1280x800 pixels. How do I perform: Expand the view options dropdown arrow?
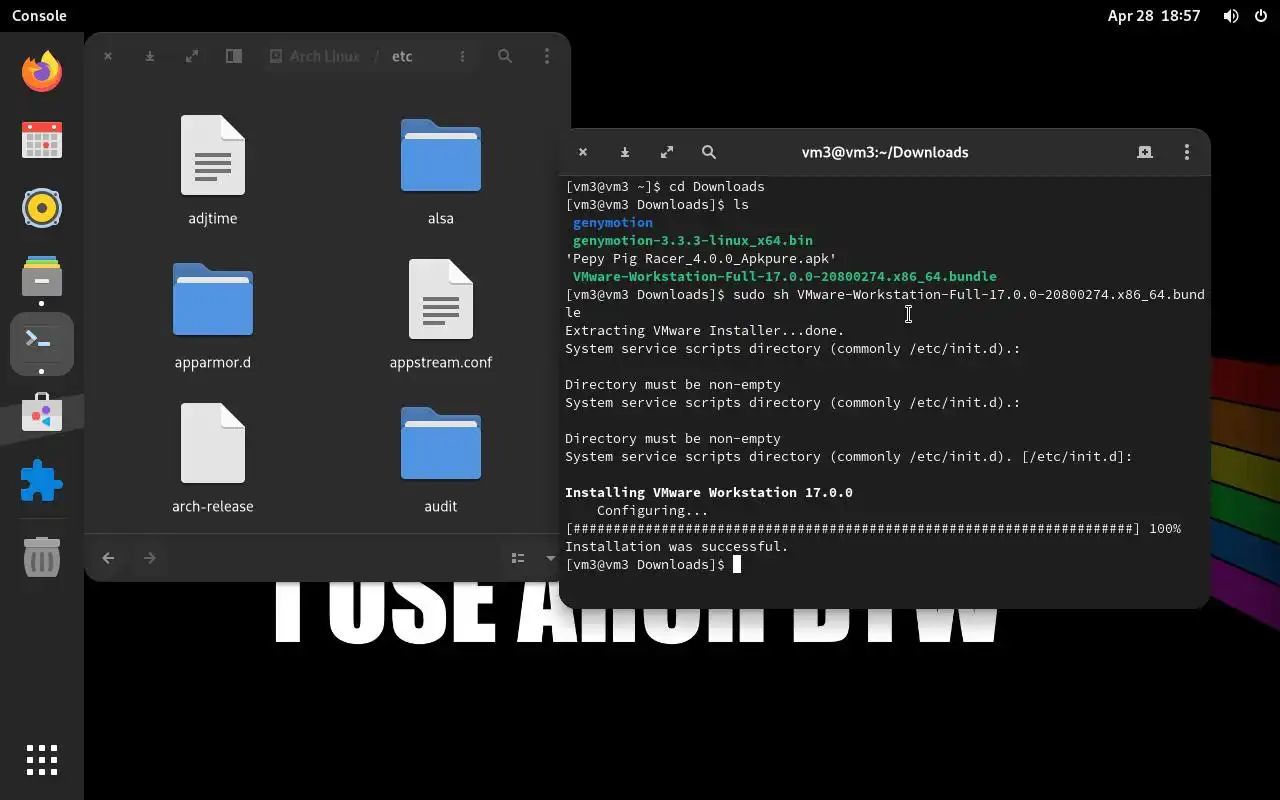tap(550, 557)
